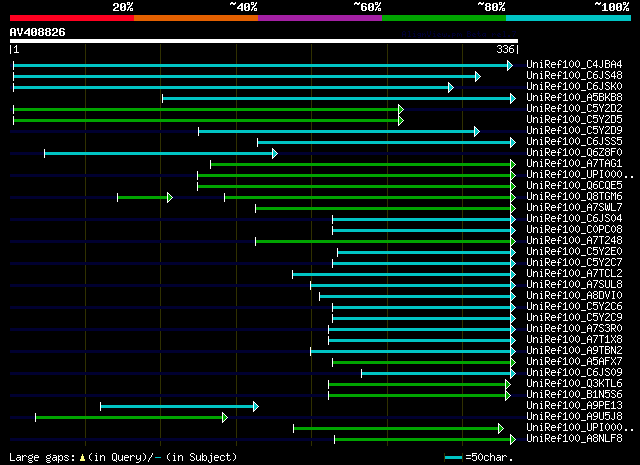Select the UniRef100_C5Y2C7 label
640x465 pixels.
pyautogui.click(x=574, y=263)
